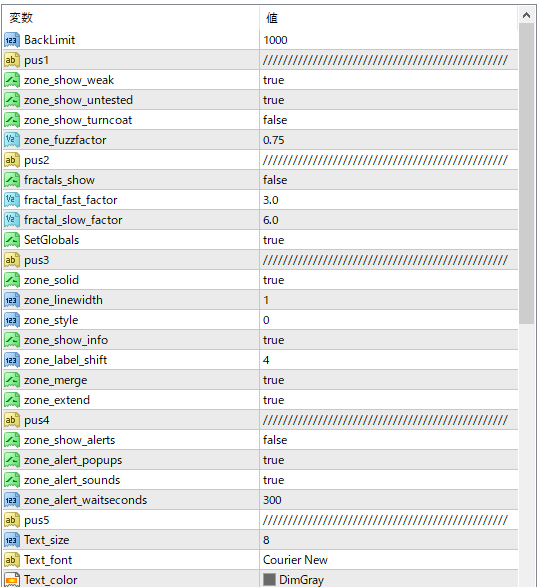Image resolution: width=540 pixels, height=587 pixels.
Task: Select the false value of zone_show_turncoat
Action: tap(275, 120)
